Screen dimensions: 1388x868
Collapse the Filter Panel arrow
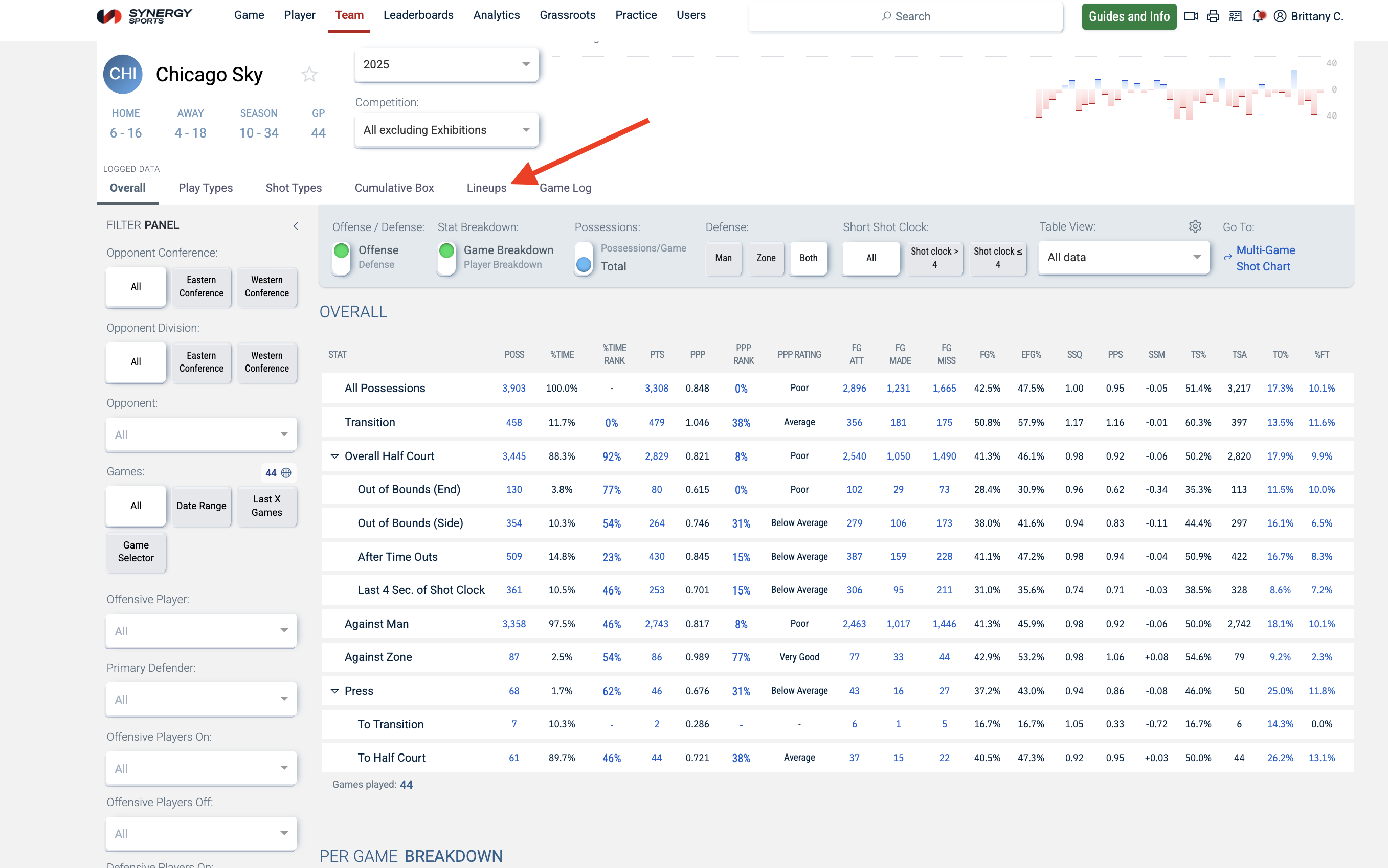[x=296, y=225]
